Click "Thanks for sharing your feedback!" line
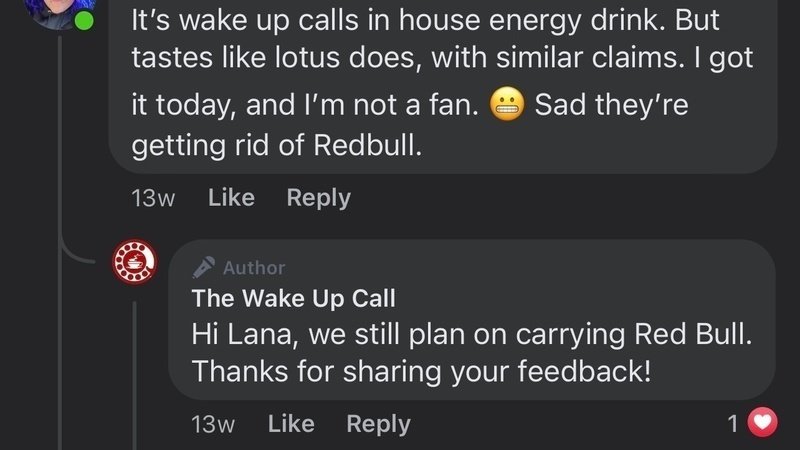 point(421,371)
